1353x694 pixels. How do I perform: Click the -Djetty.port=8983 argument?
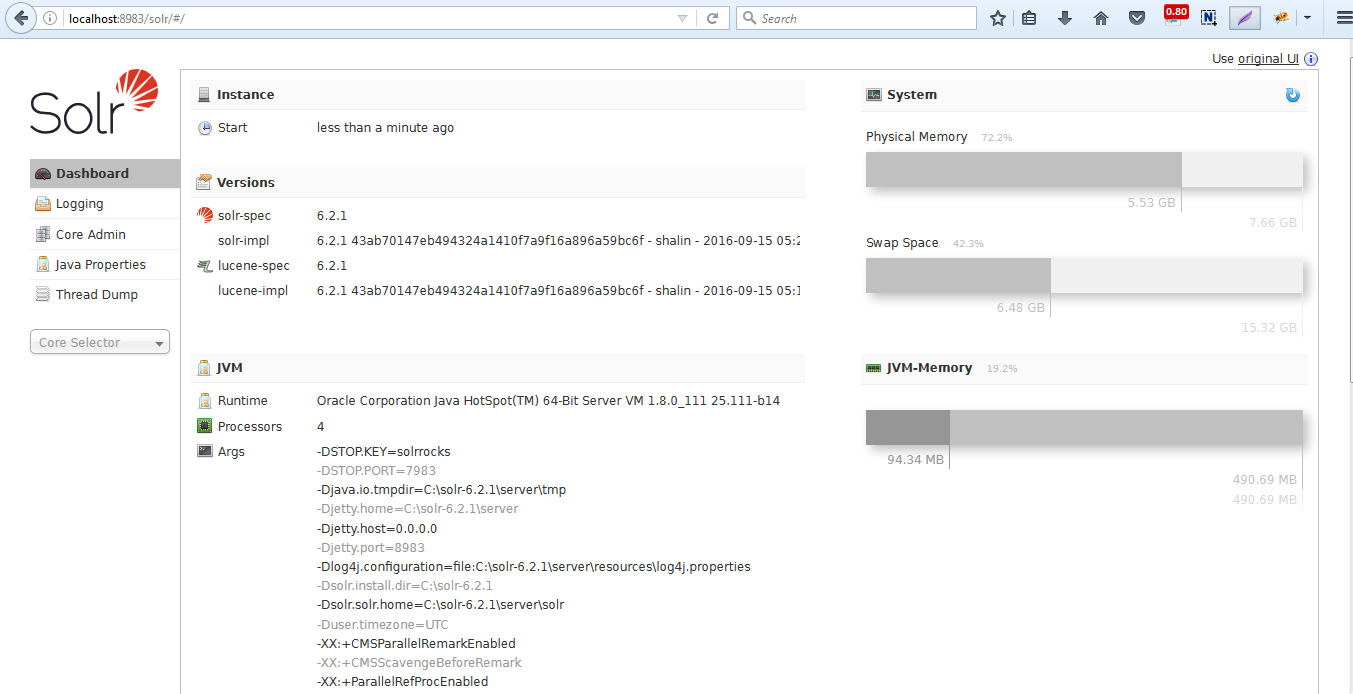[371, 548]
